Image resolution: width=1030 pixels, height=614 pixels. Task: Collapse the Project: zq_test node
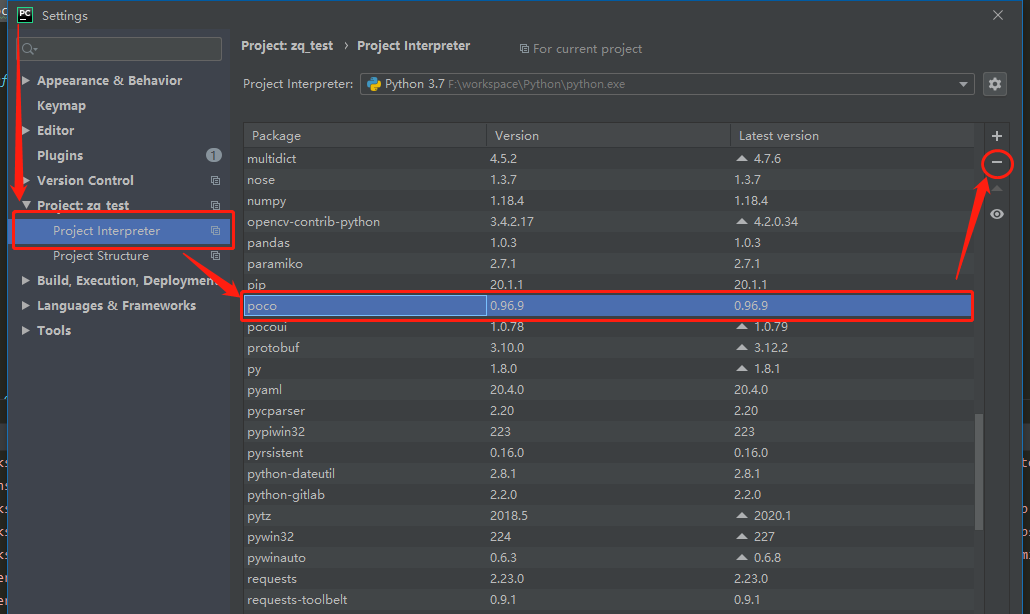pos(24,204)
